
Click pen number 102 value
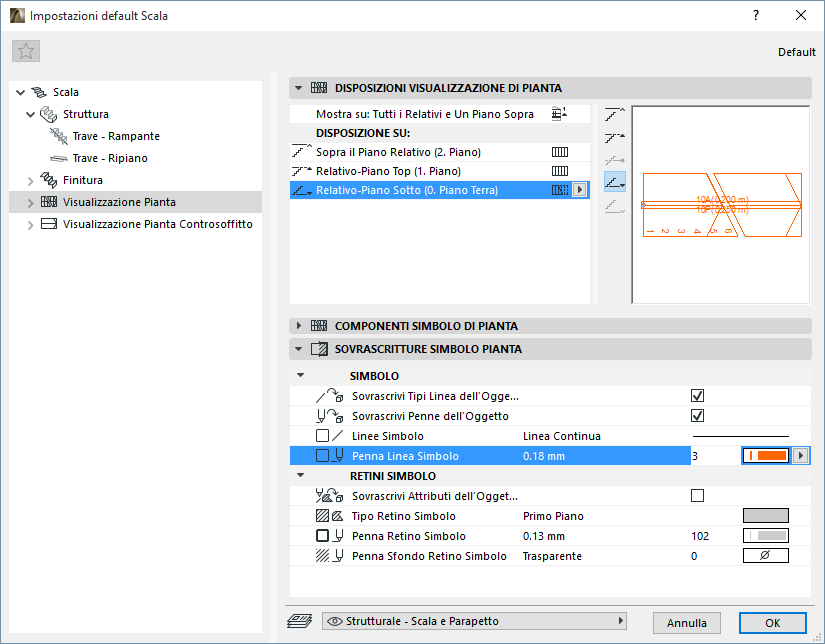(700, 536)
